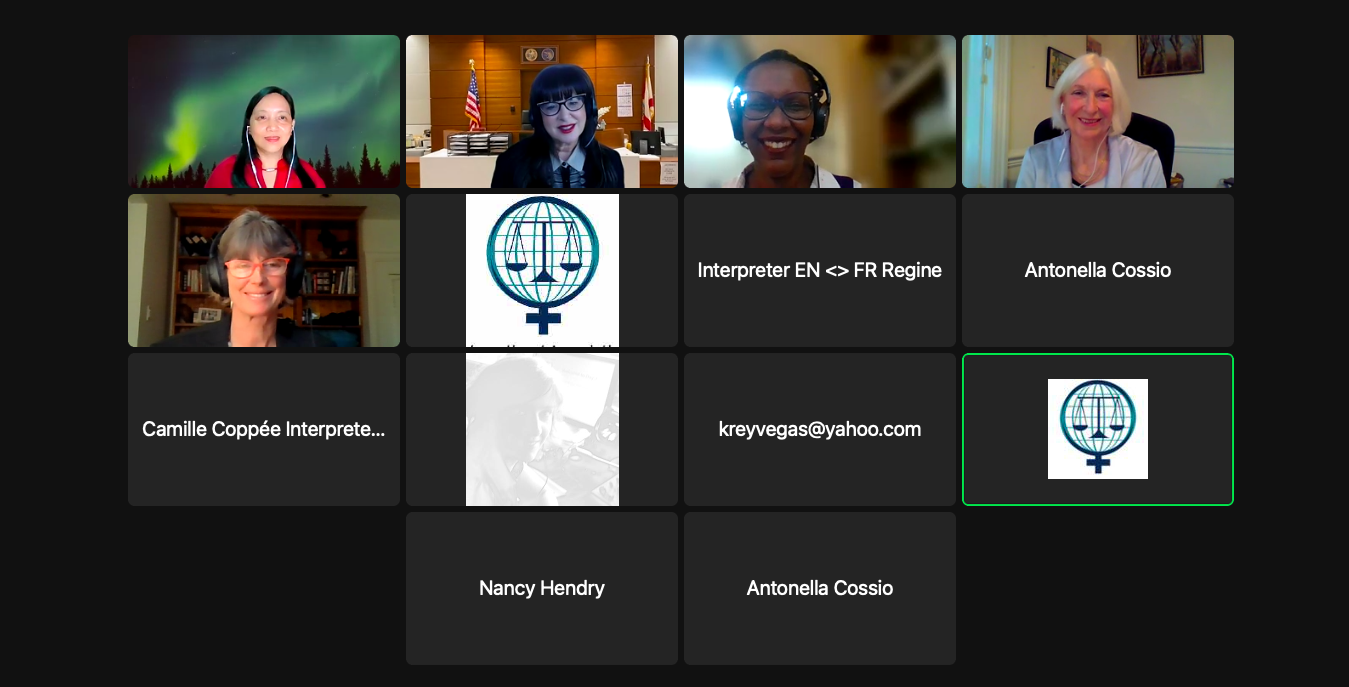Click the Interpreter EN <> FR Regine name text
Viewport: 1349px width, 687px height.
pyautogui.click(x=819, y=270)
